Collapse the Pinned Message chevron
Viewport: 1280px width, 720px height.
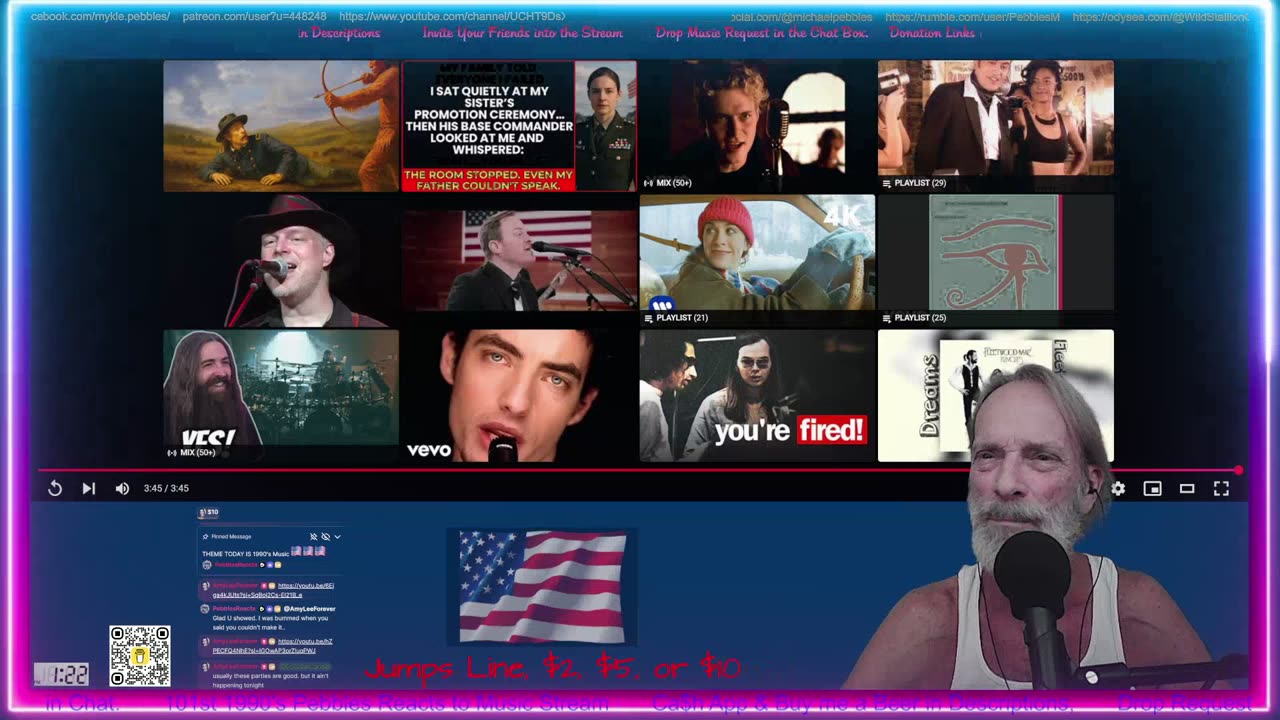coord(337,537)
